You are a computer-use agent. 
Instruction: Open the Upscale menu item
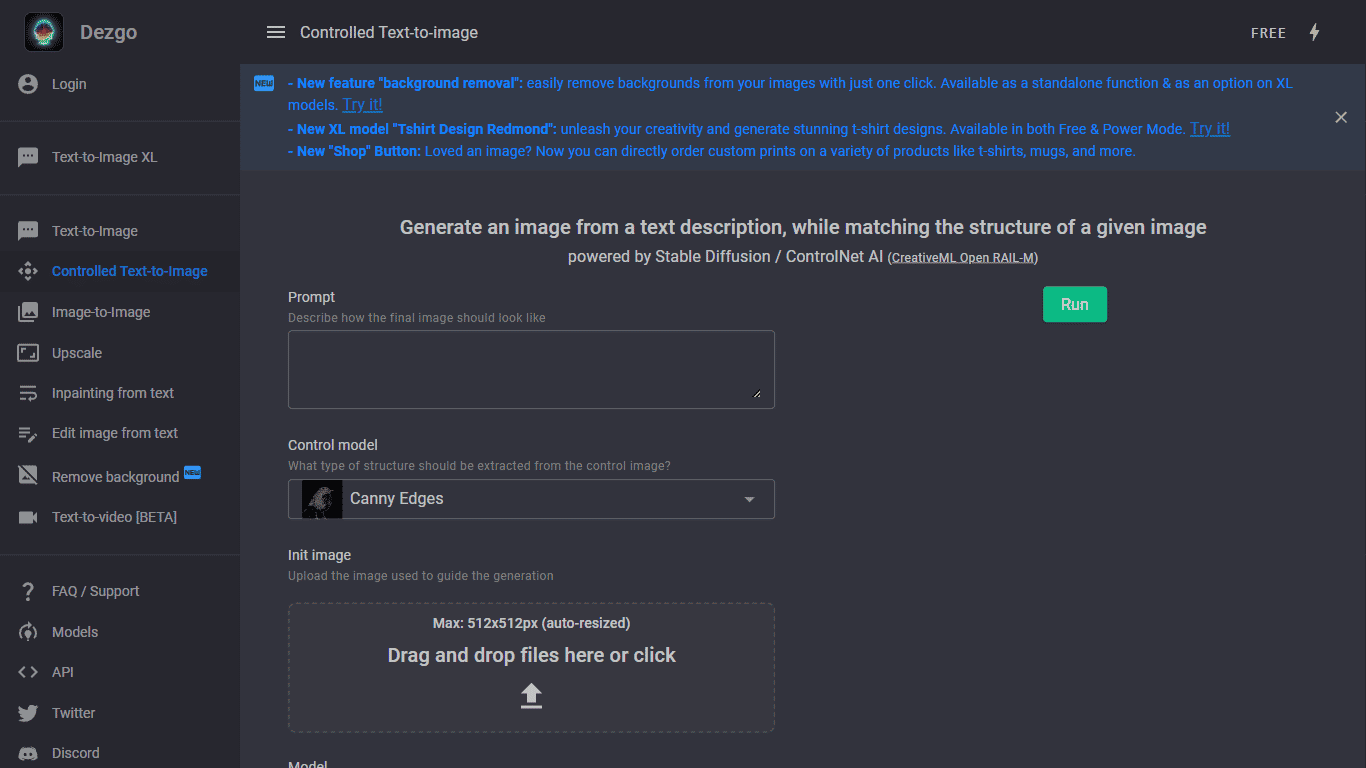pos(77,353)
